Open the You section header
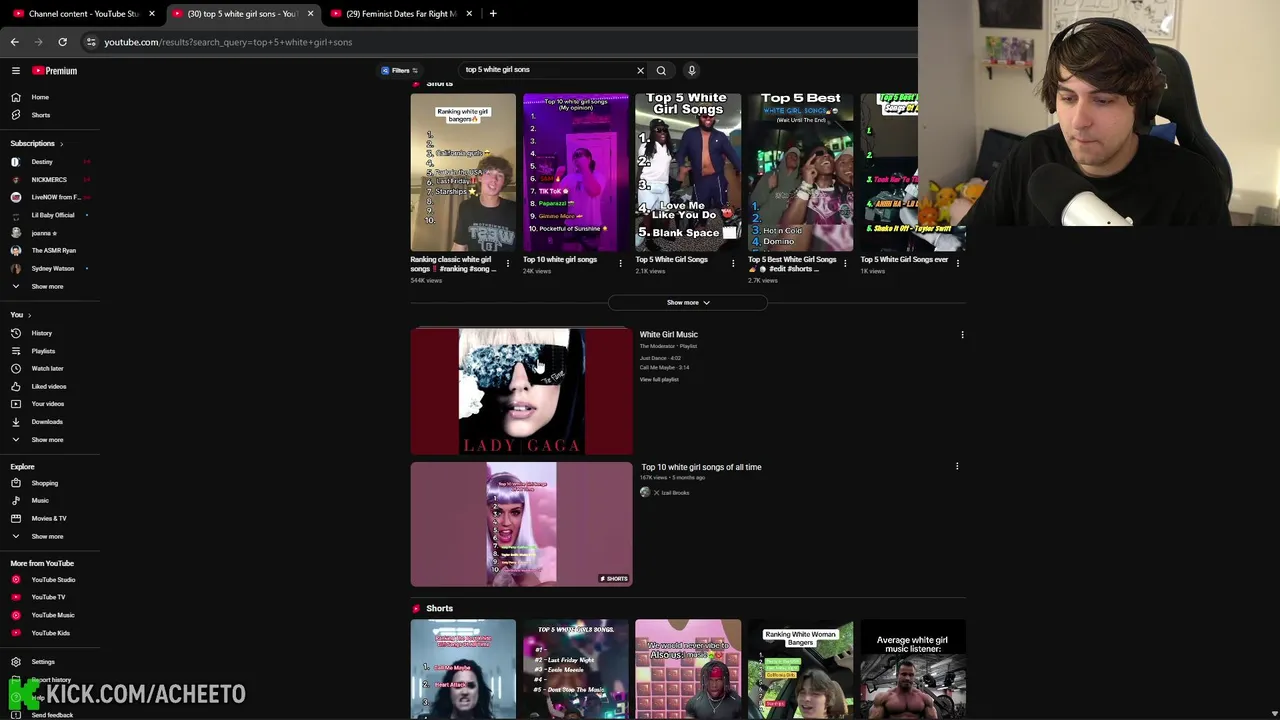The image size is (1280, 720). [x=20, y=315]
